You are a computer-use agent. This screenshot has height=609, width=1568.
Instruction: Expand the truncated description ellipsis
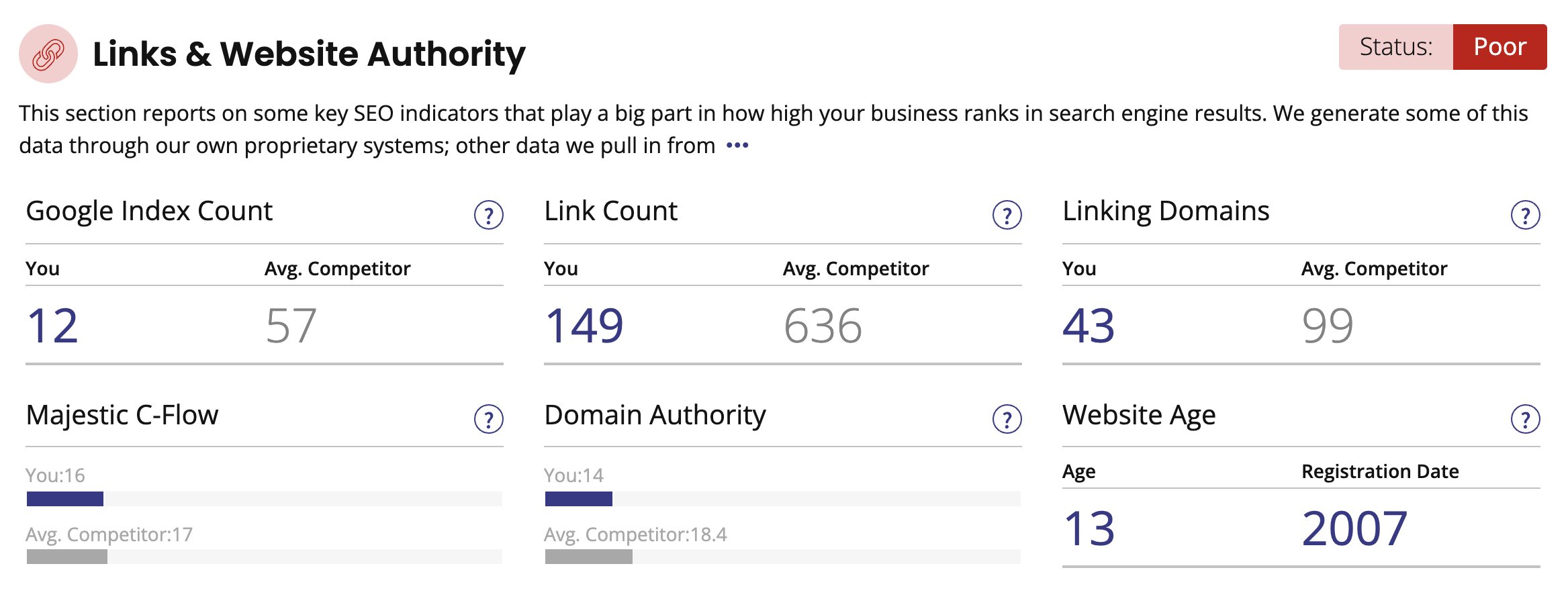[x=737, y=145]
